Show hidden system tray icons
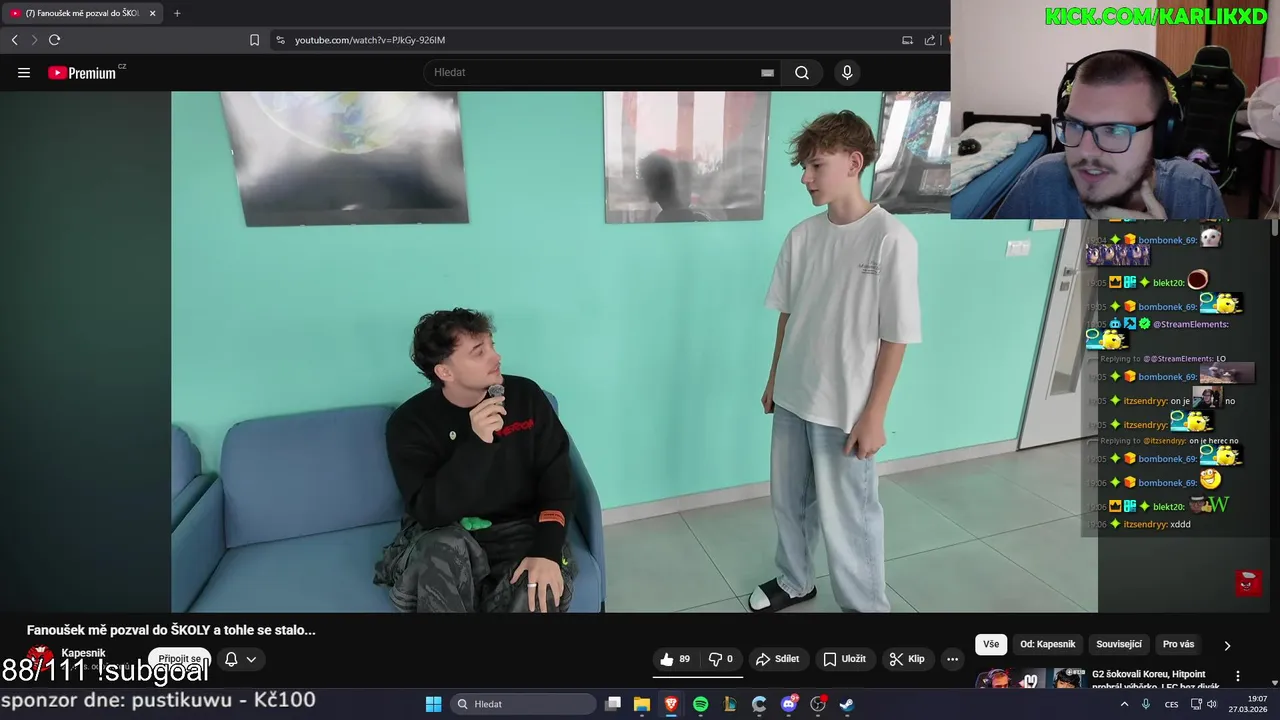Viewport: 1280px width, 720px height. point(1124,704)
